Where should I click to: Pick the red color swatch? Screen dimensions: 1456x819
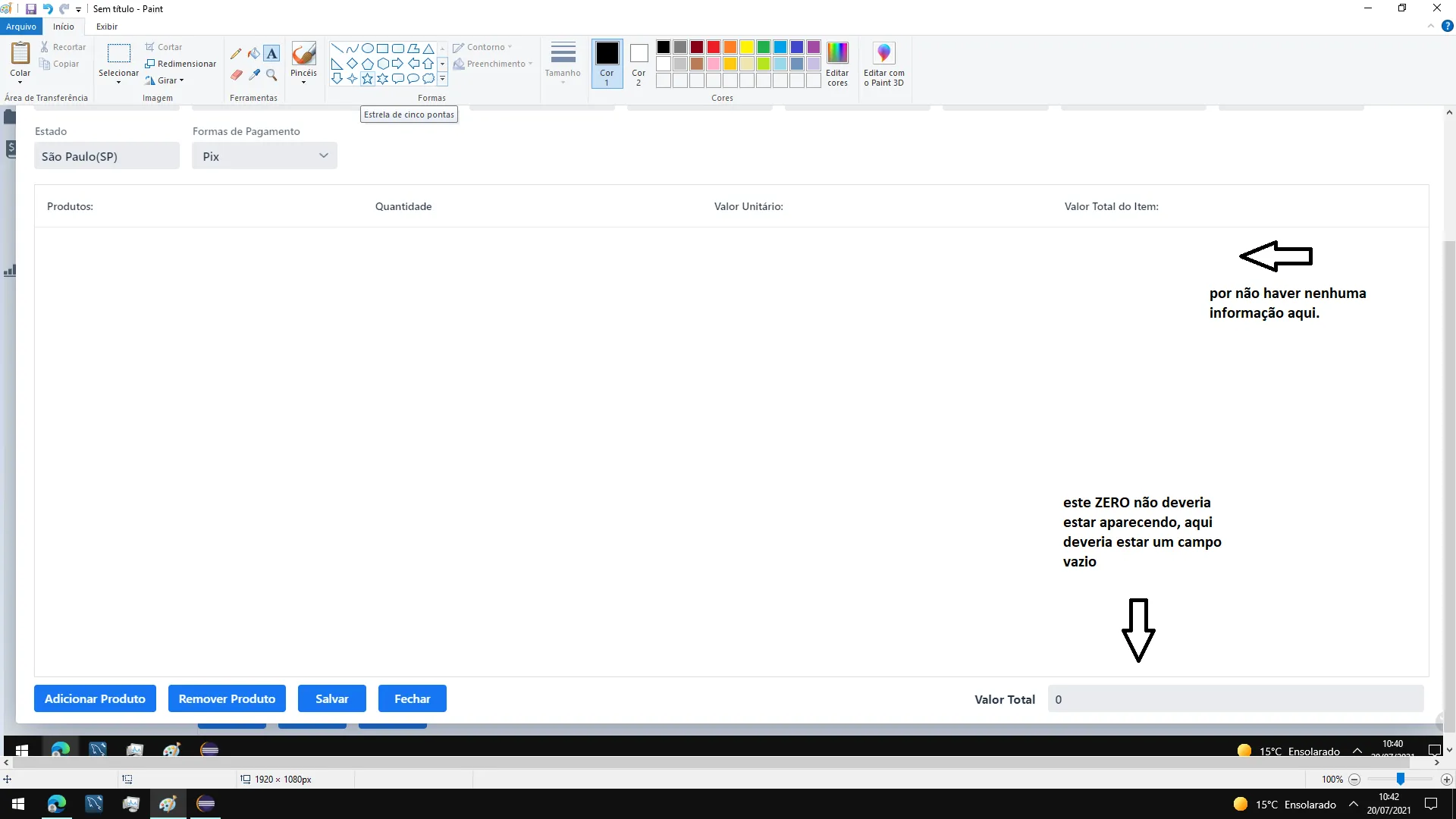point(714,47)
